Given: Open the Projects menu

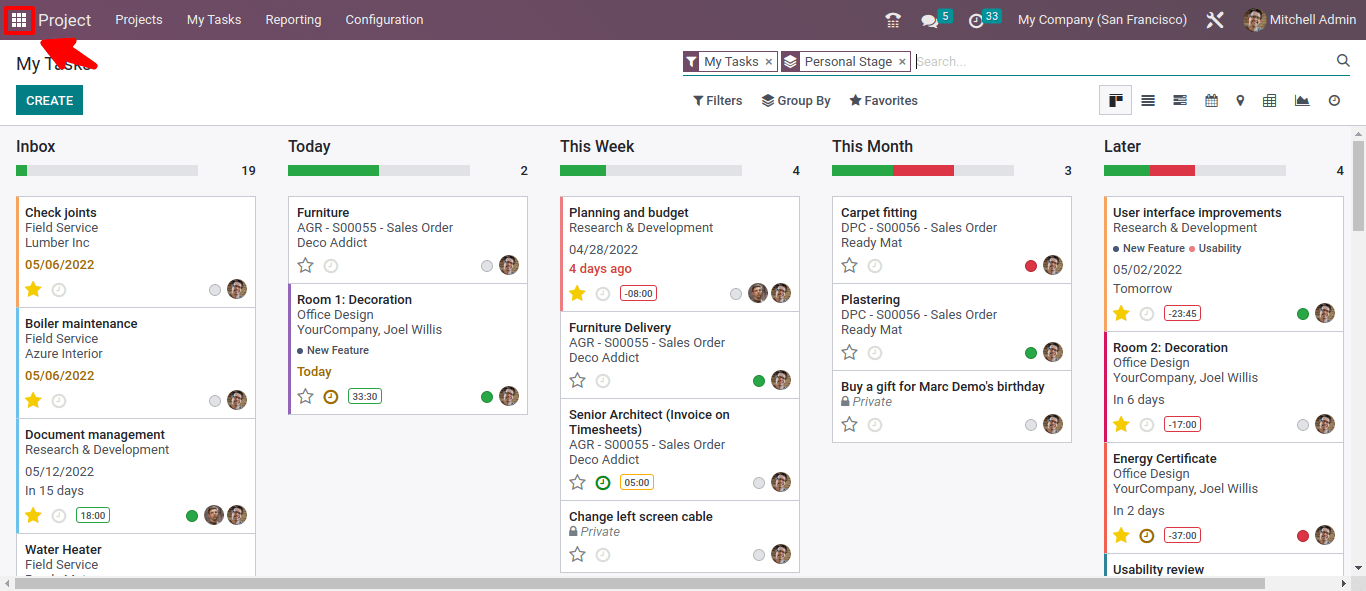Looking at the screenshot, I should [x=139, y=20].
